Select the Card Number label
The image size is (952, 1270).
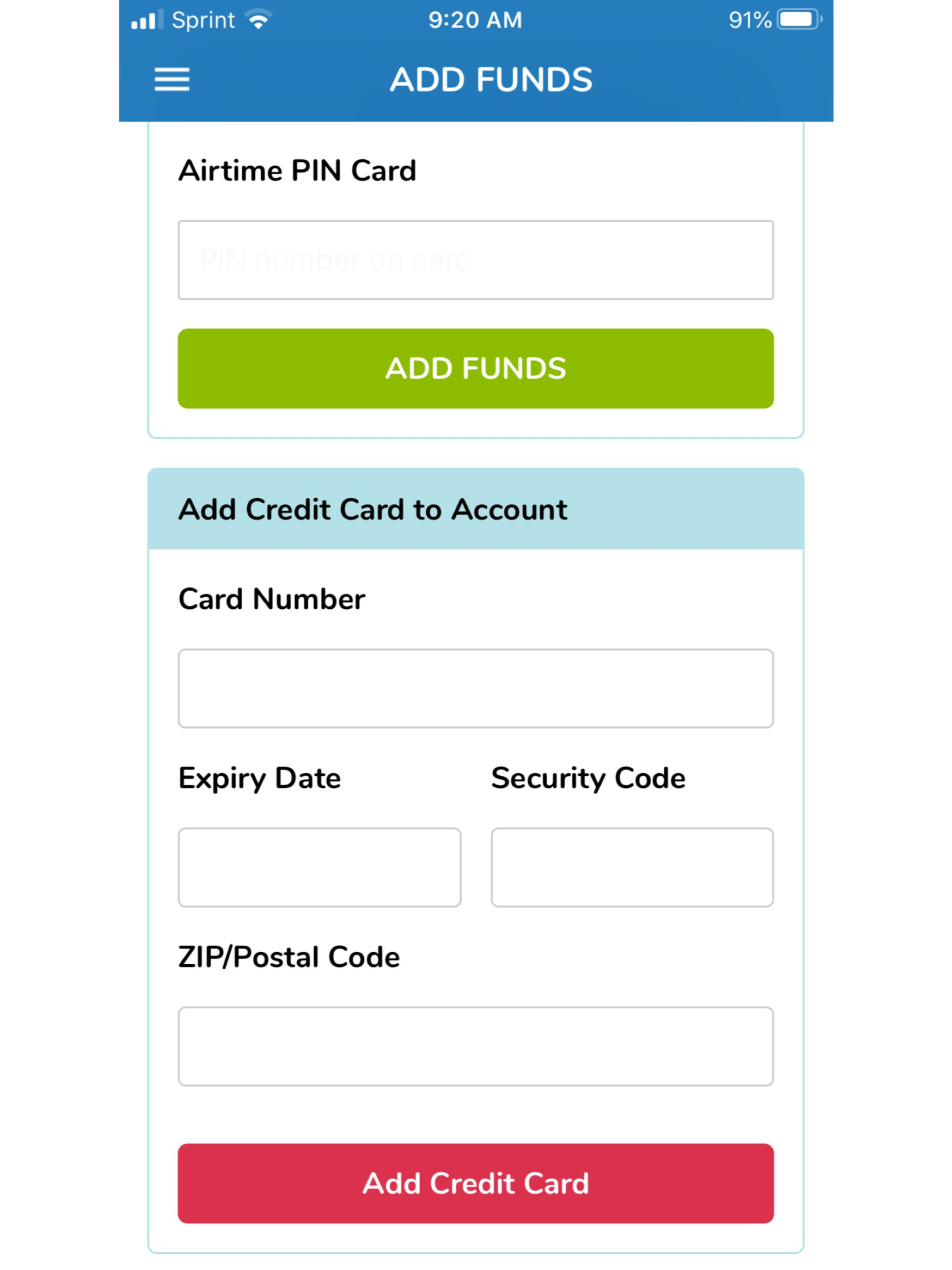[272, 598]
